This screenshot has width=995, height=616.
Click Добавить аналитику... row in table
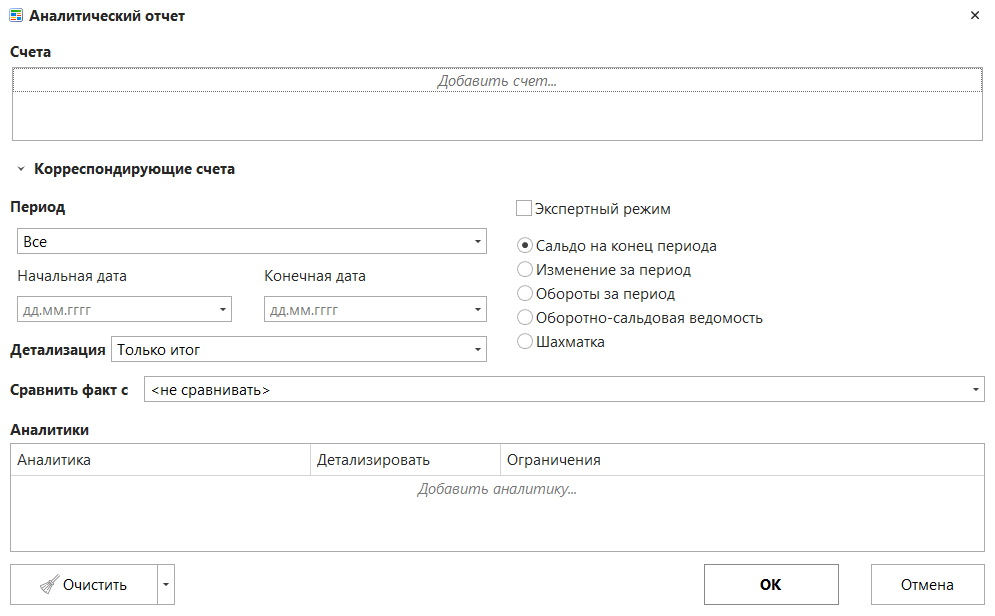coord(497,490)
